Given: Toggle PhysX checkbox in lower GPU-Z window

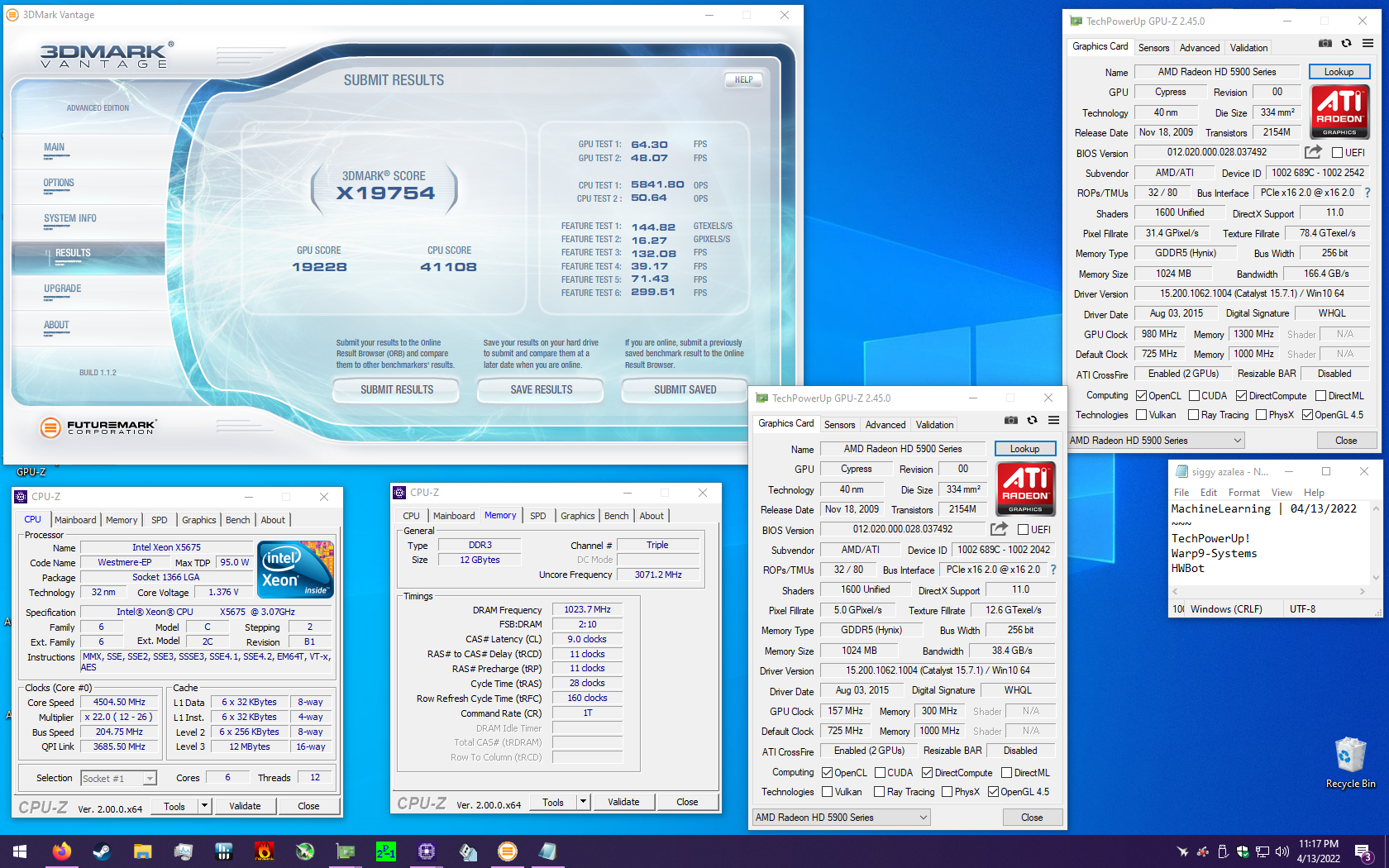Looking at the screenshot, I should click(x=947, y=792).
